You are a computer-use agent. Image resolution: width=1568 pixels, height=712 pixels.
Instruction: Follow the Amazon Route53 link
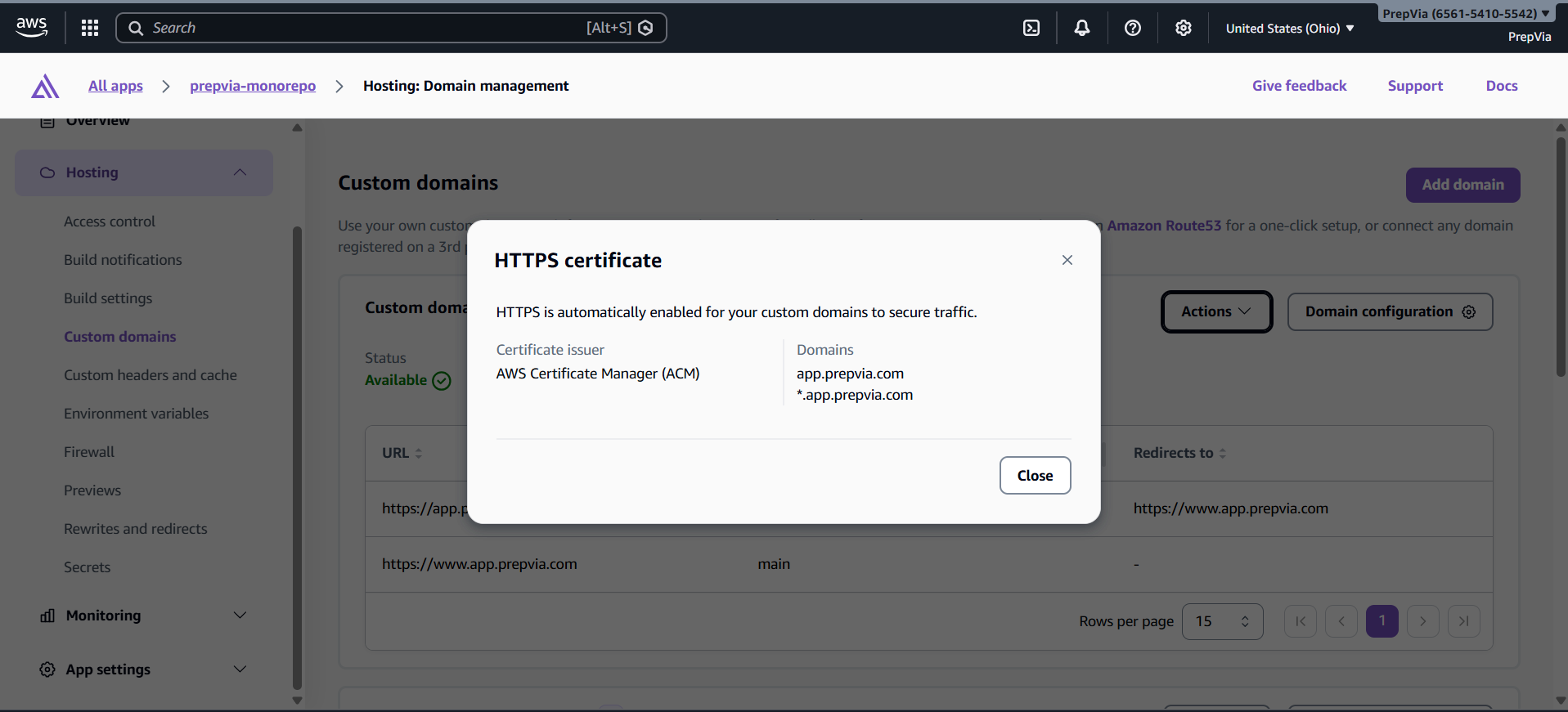(x=1164, y=226)
